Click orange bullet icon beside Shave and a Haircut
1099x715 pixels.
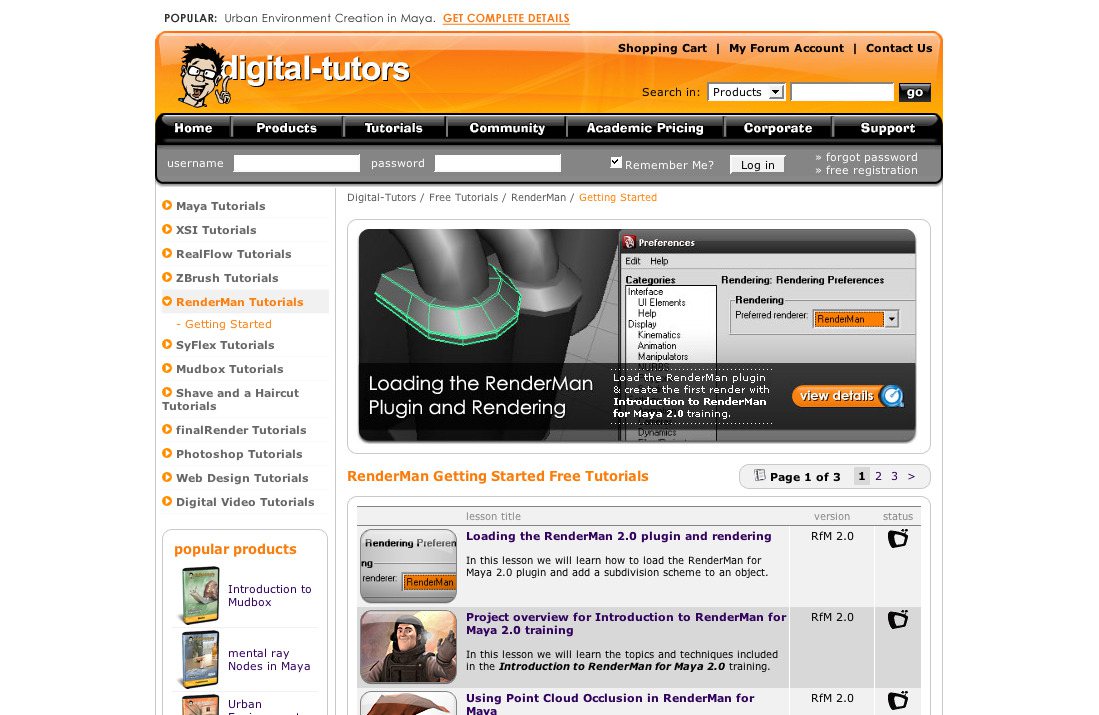coord(167,393)
